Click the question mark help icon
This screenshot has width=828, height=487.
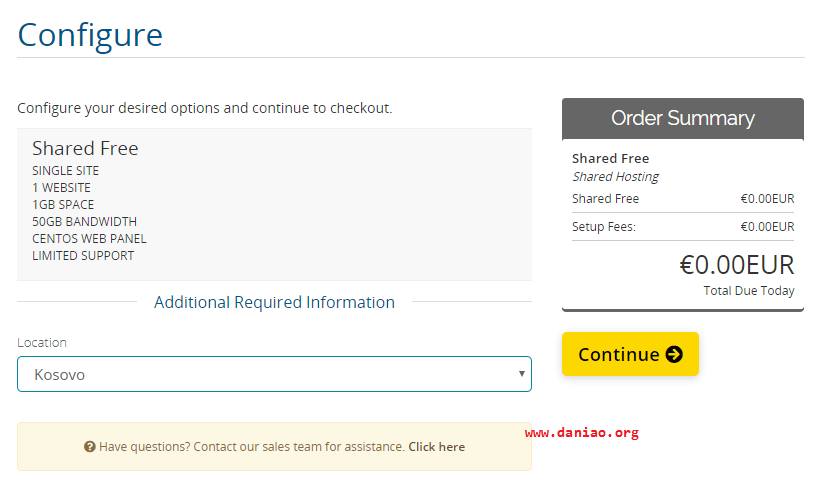[90, 447]
